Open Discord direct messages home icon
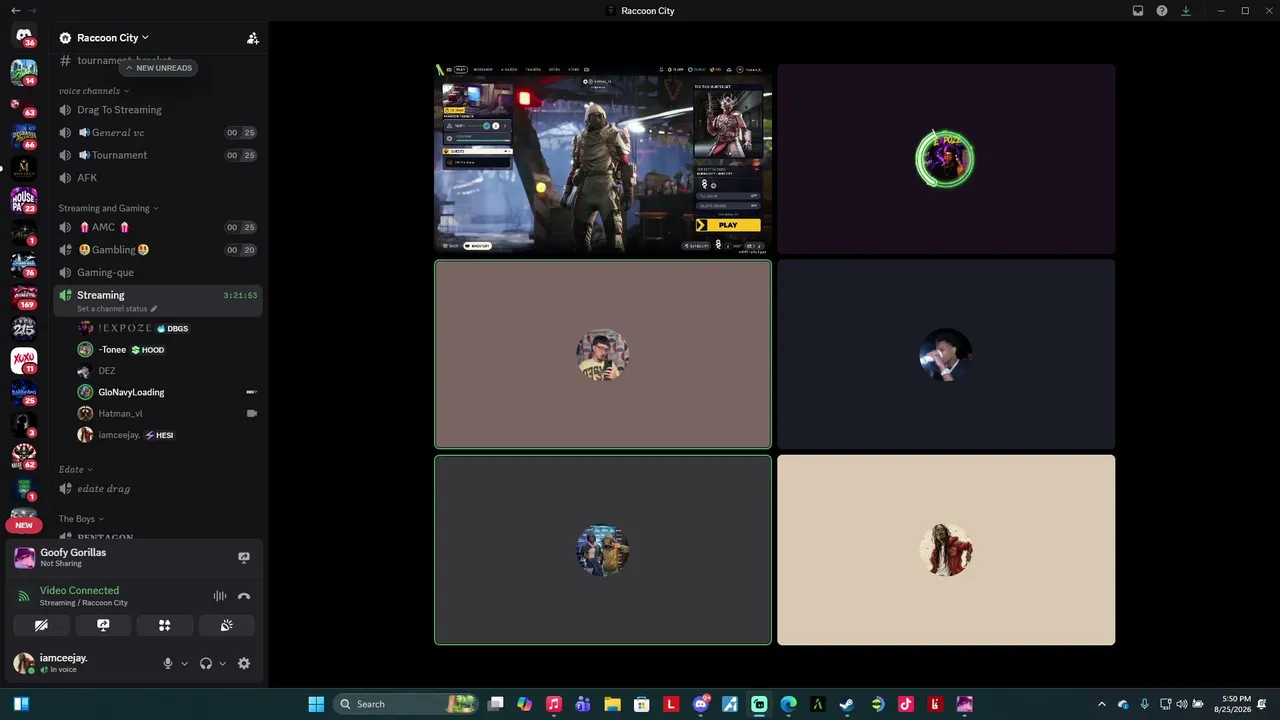This screenshot has width=1280, height=720. 24,37
